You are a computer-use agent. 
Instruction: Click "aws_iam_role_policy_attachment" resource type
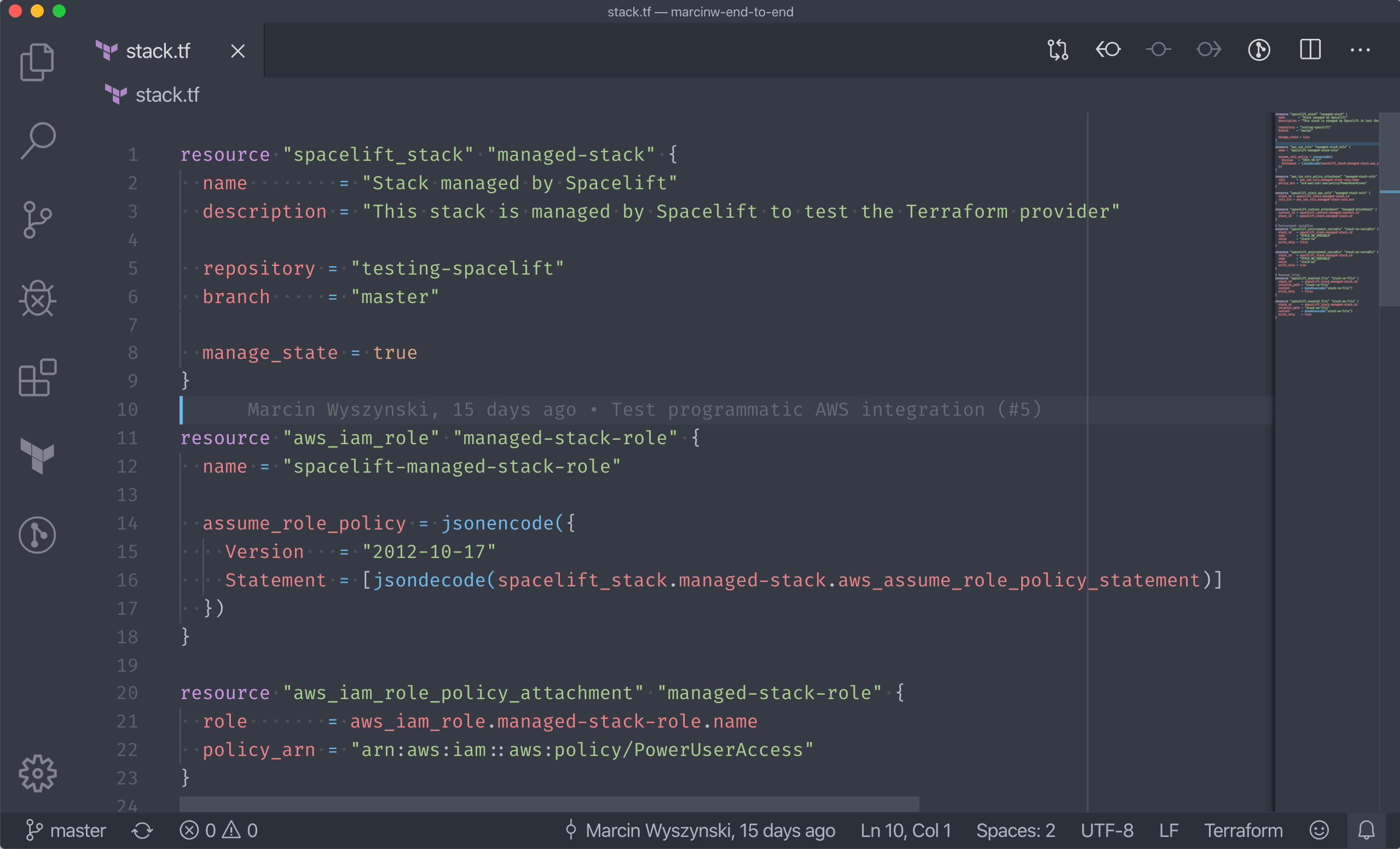463,693
